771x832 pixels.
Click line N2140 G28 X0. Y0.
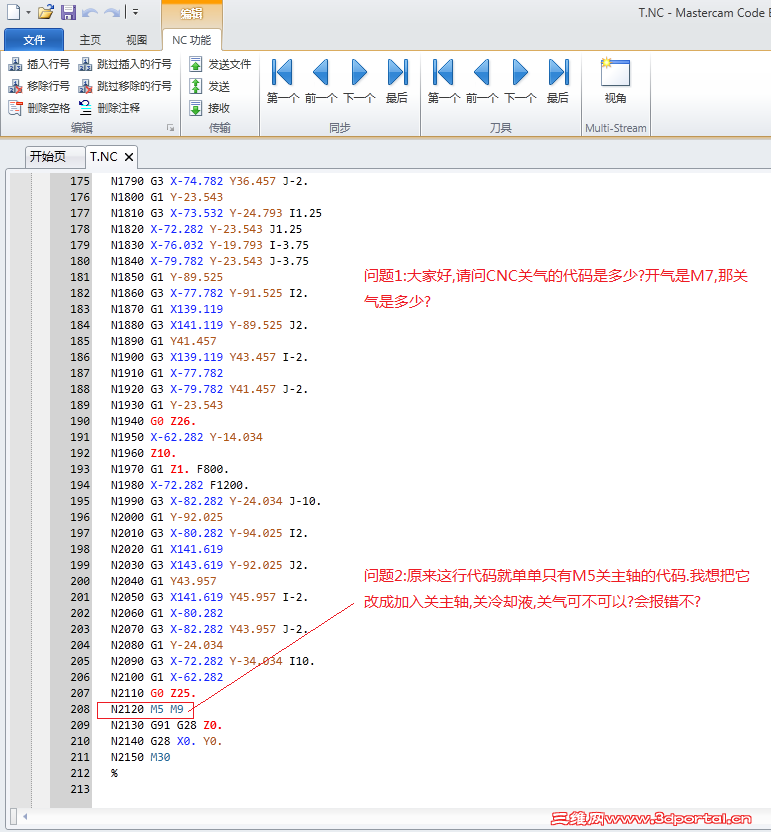[x=166, y=741]
